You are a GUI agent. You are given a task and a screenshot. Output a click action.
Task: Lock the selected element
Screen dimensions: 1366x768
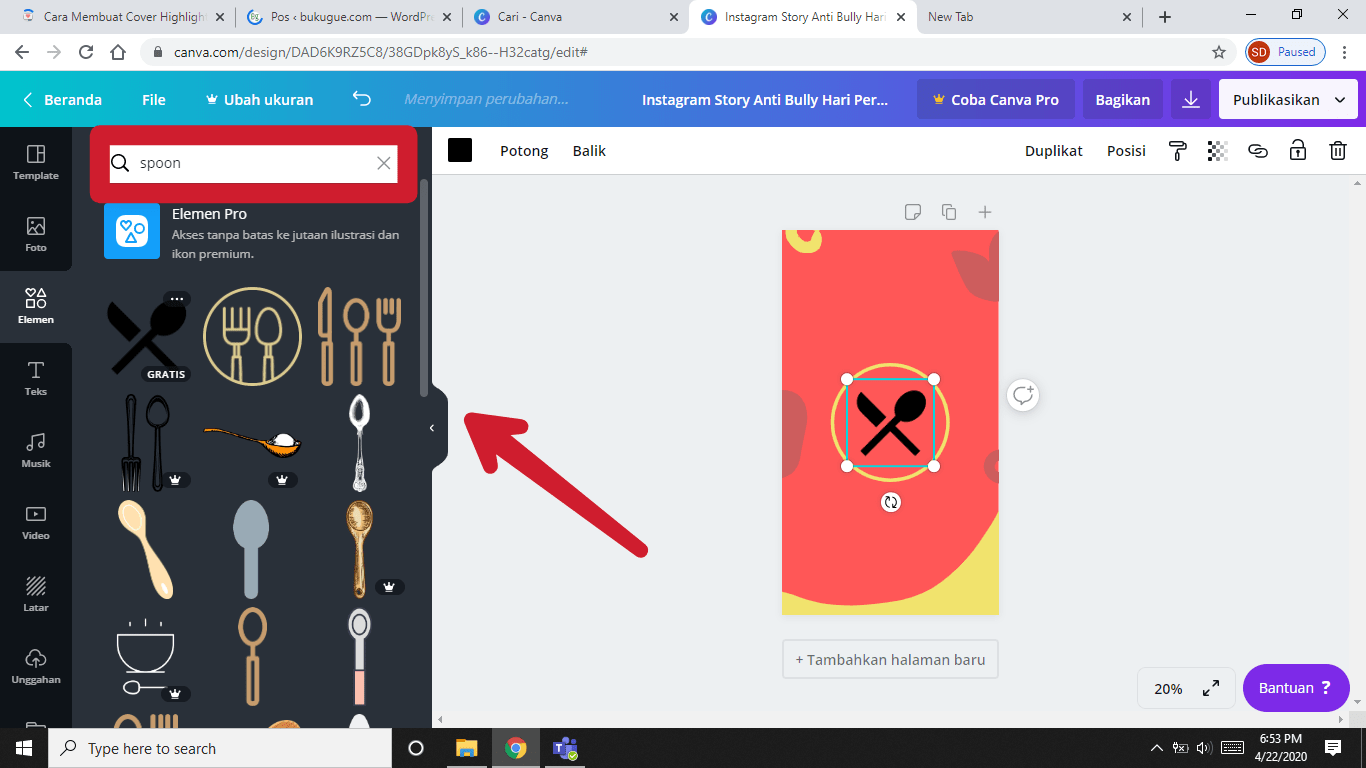click(x=1297, y=150)
